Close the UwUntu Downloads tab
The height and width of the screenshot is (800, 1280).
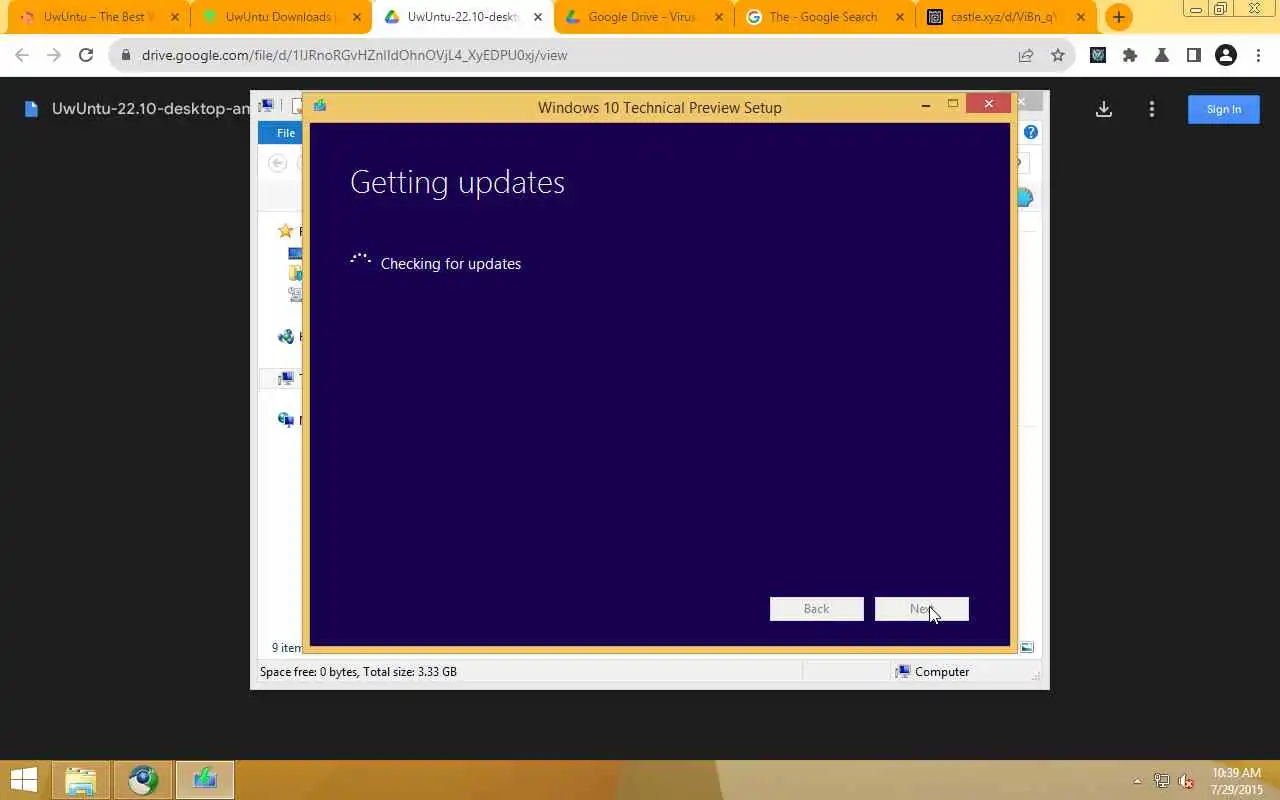357,17
